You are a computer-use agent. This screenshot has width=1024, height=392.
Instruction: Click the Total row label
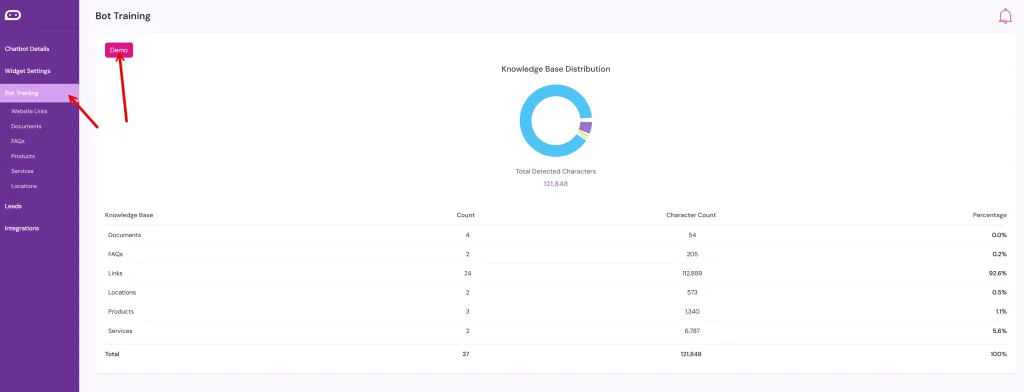tap(112, 354)
